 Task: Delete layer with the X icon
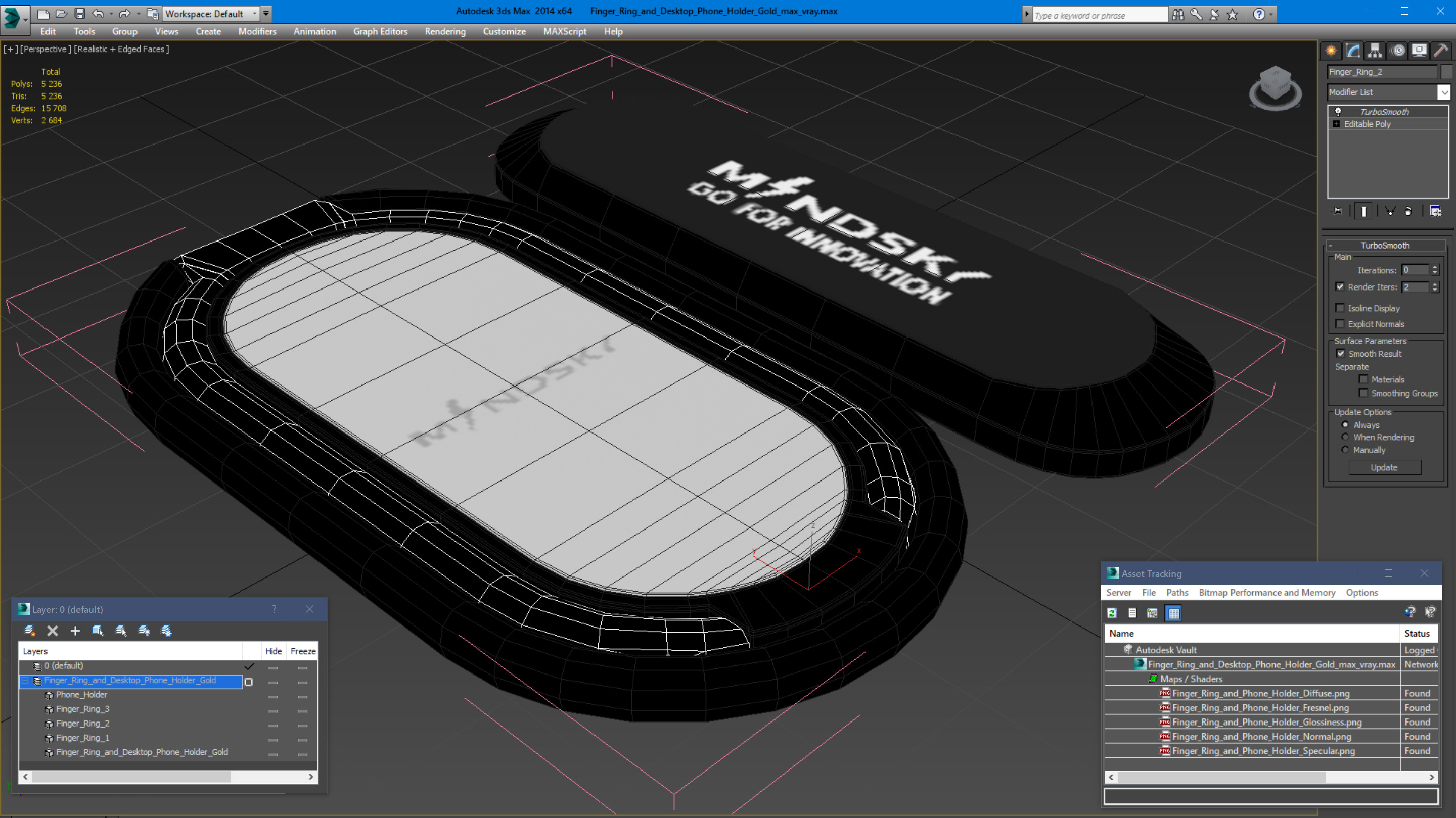pyautogui.click(x=52, y=631)
